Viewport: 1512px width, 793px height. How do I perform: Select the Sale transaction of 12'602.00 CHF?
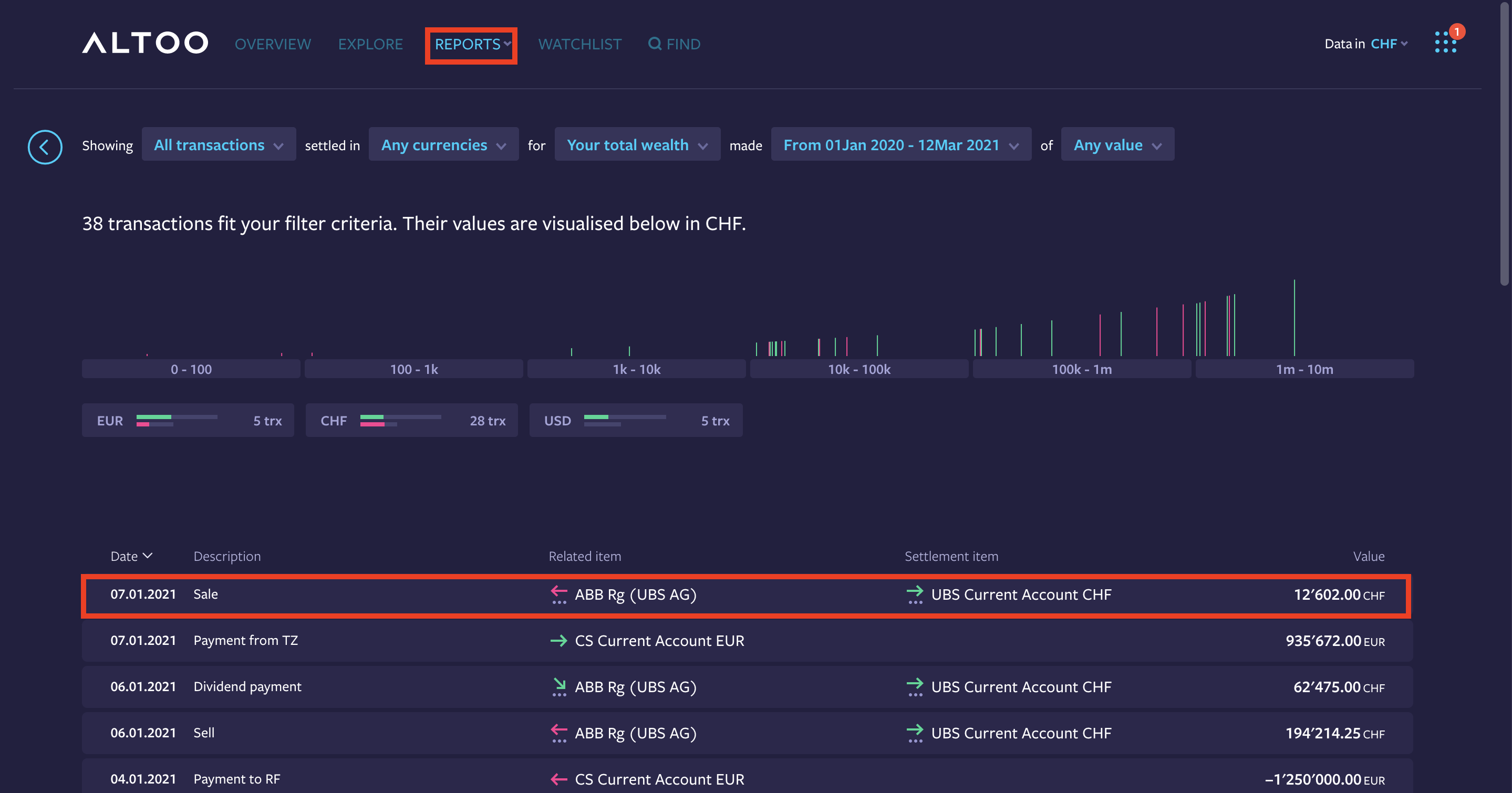[746, 596]
